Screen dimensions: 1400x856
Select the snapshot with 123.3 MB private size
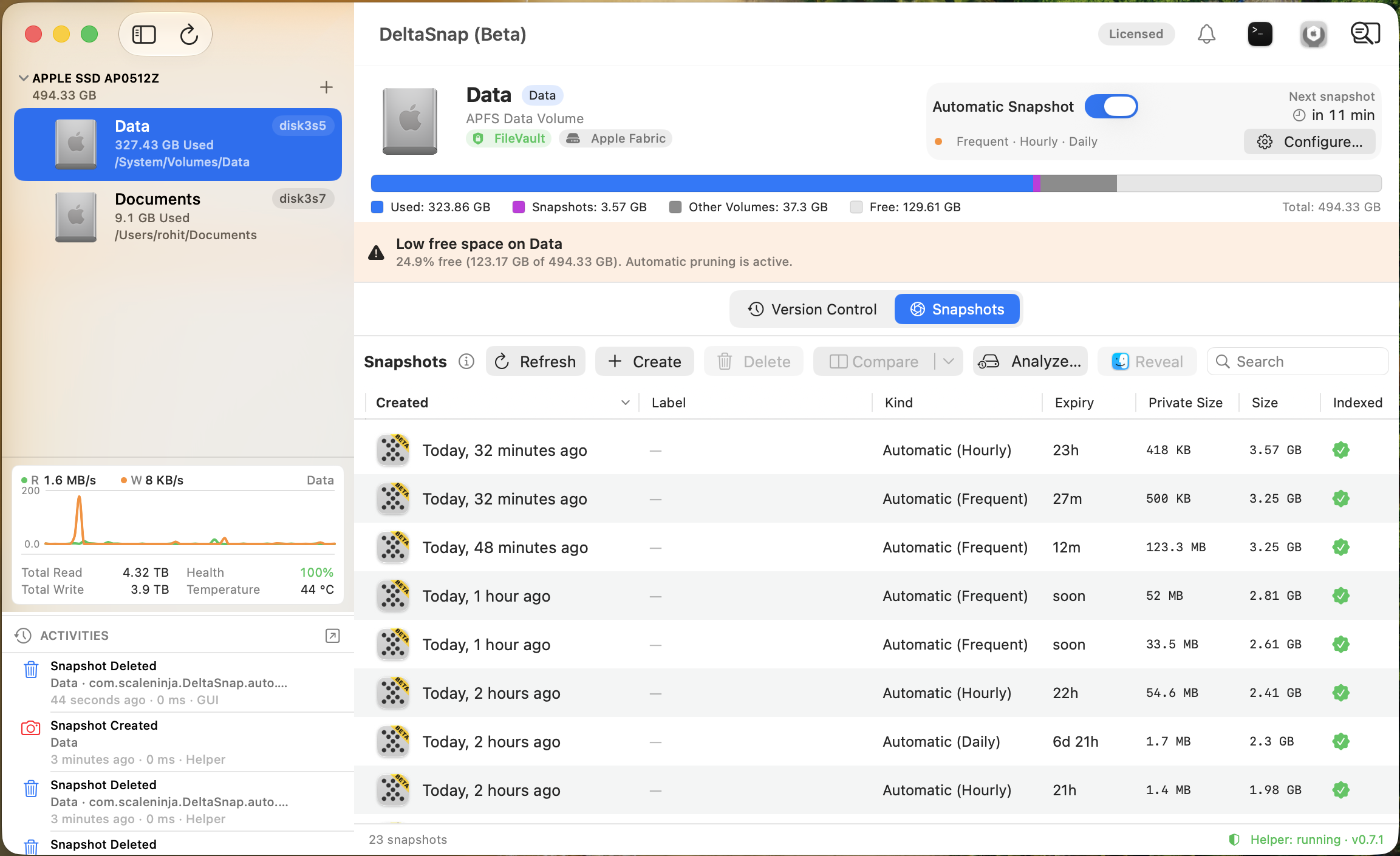click(x=876, y=547)
